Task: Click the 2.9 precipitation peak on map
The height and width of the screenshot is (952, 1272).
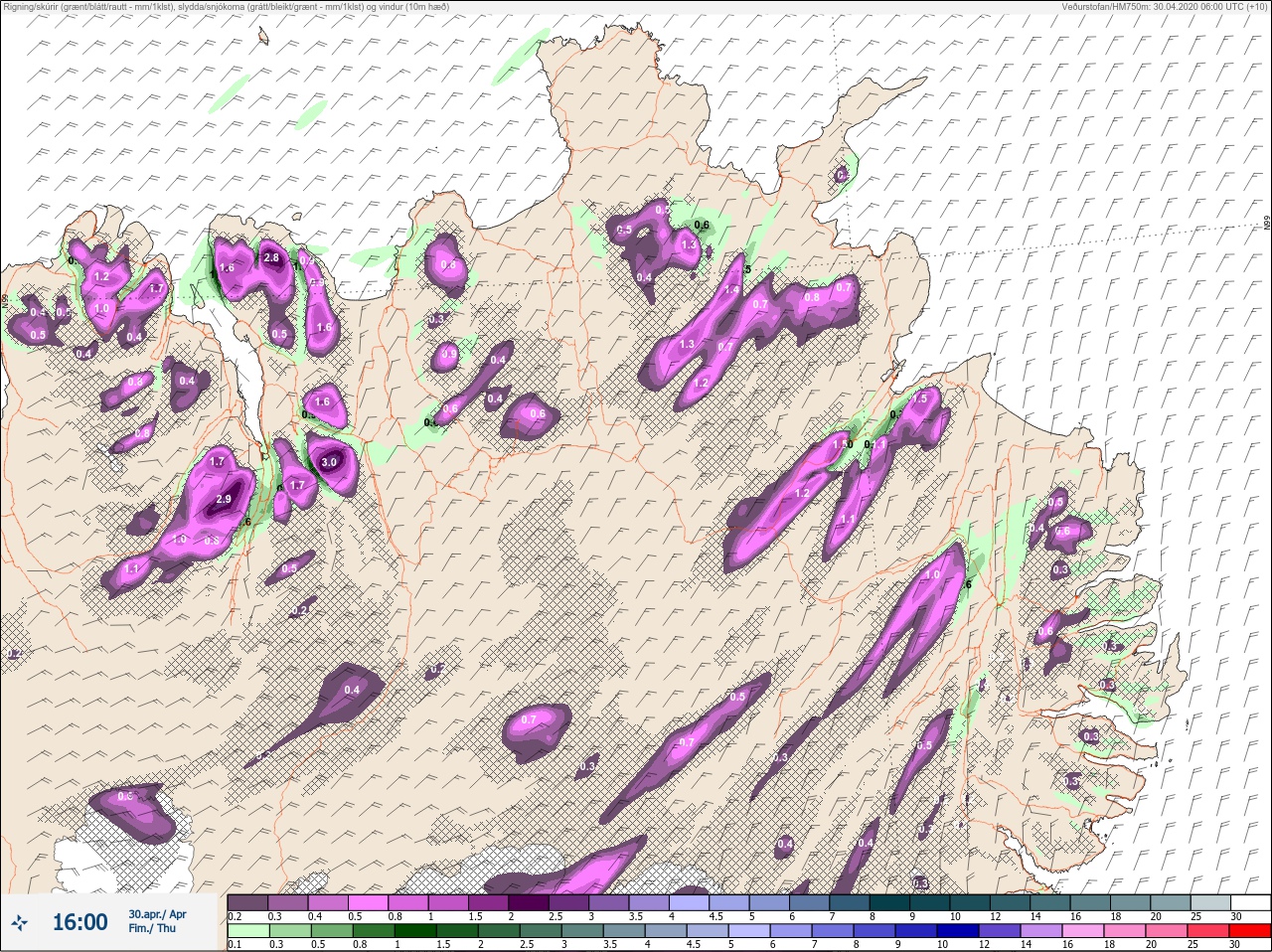Action: (x=223, y=500)
